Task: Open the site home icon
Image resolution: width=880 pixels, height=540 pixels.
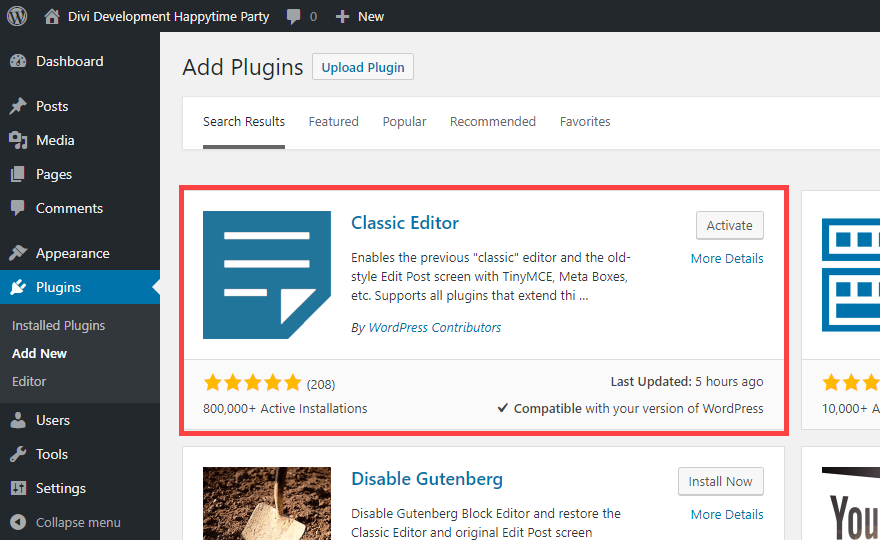Action: [52, 16]
